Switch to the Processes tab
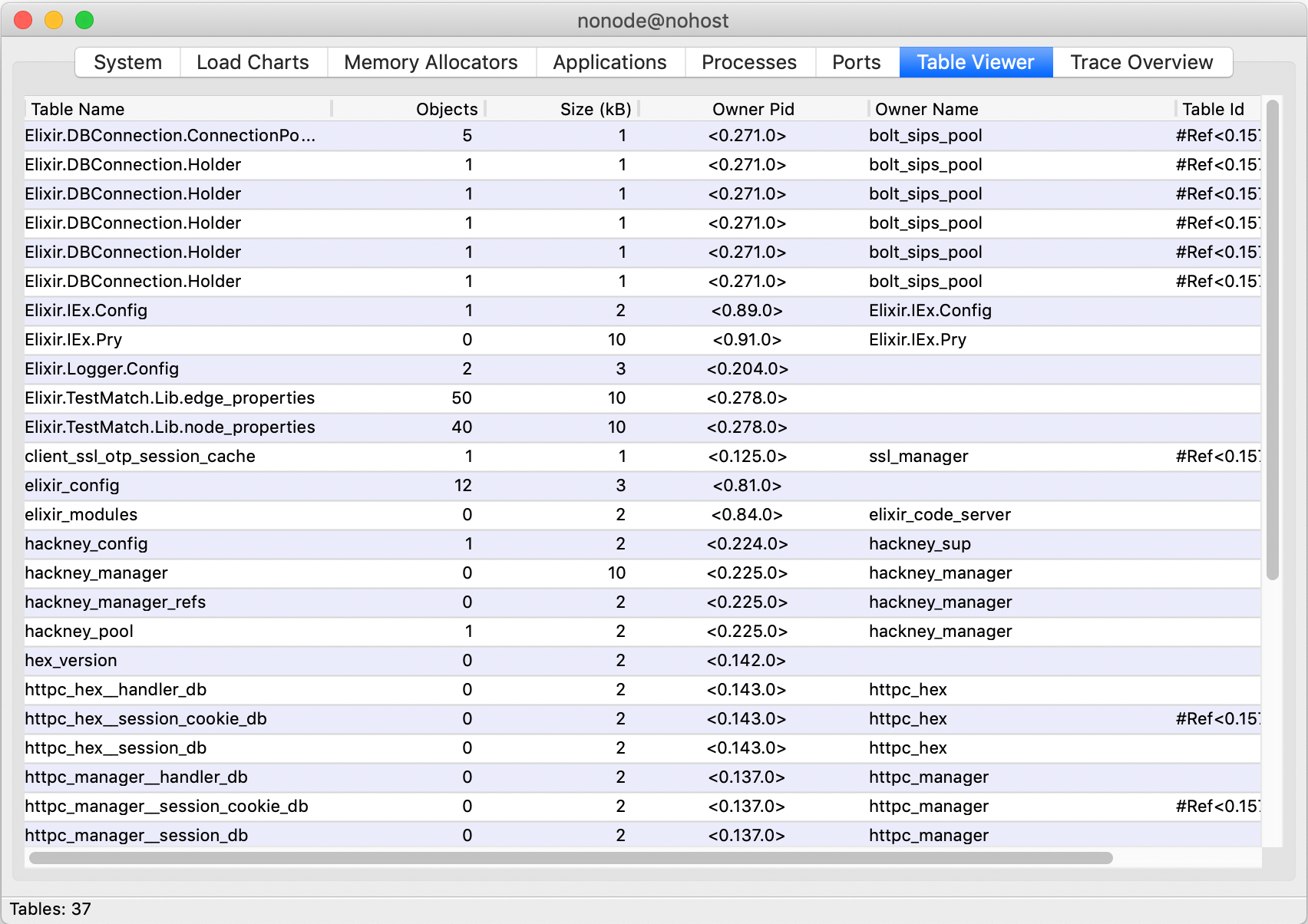This screenshot has width=1308, height=924. 748,62
